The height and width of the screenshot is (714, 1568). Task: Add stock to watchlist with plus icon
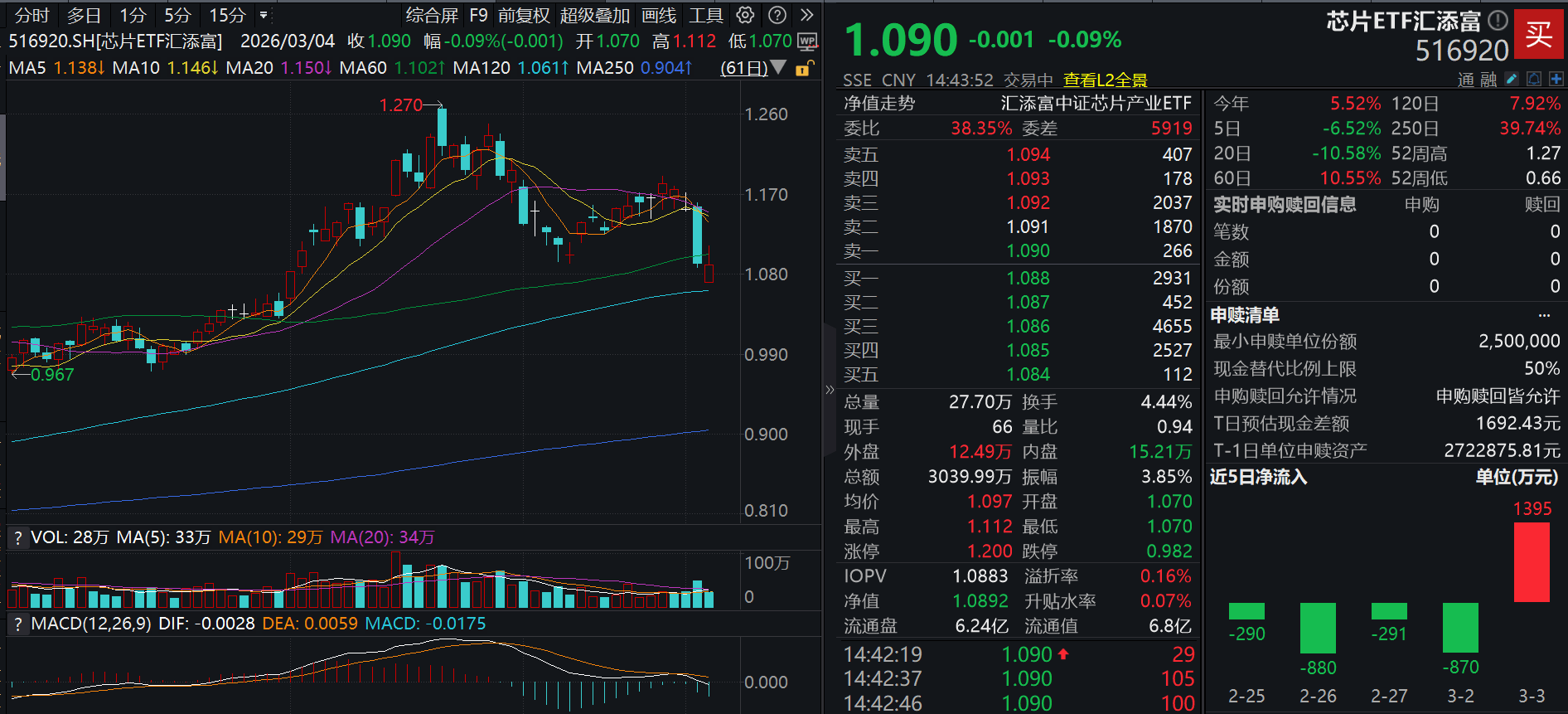tap(1556, 79)
